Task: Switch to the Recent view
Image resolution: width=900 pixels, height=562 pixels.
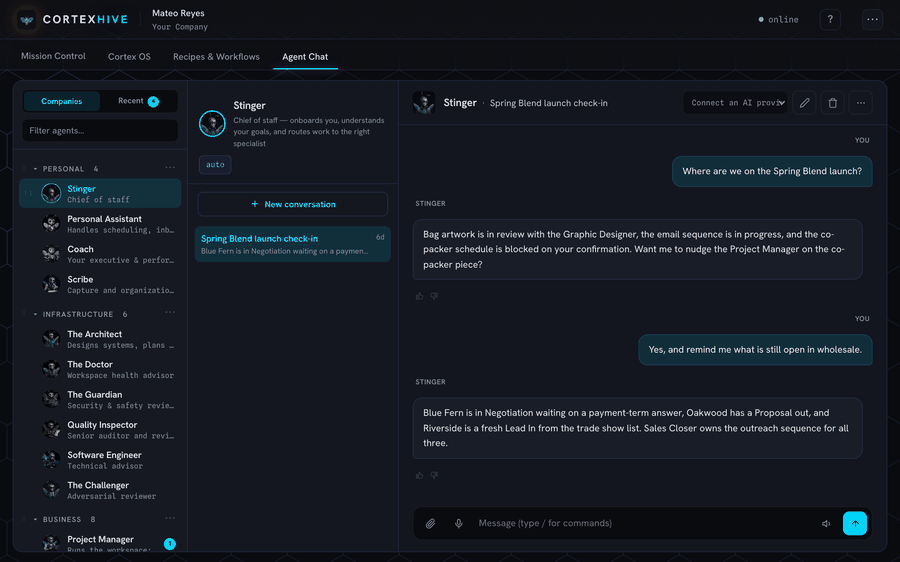Action: pos(138,101)
